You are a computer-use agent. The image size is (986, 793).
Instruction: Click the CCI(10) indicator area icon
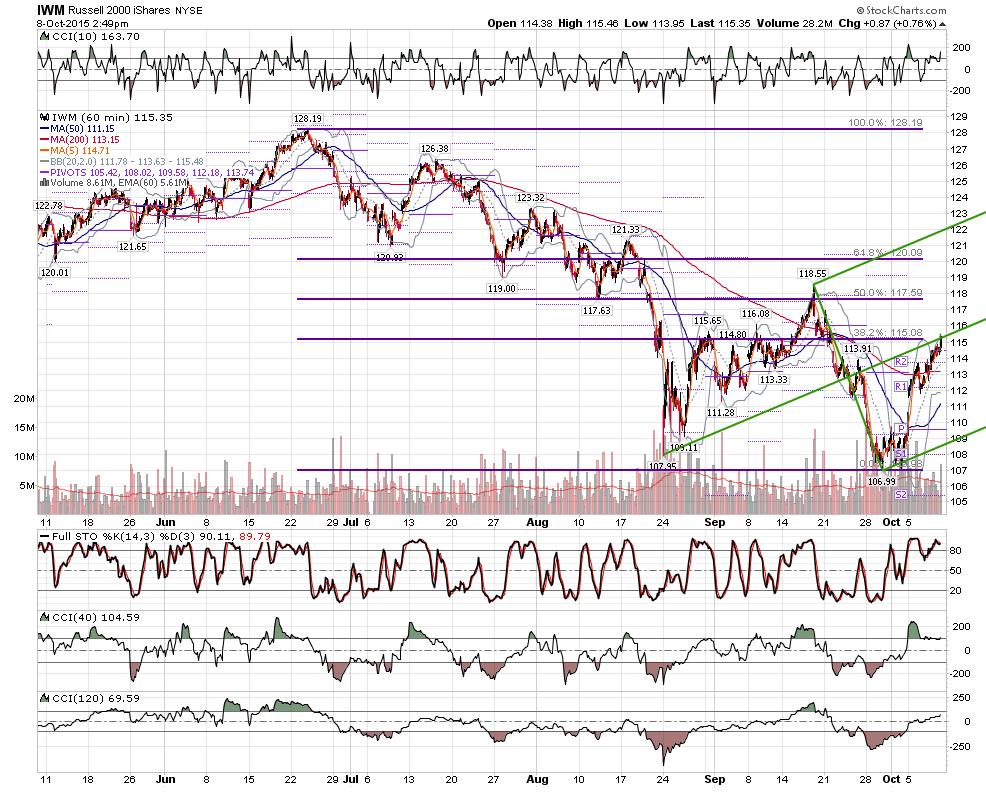[x=44, y=36]
